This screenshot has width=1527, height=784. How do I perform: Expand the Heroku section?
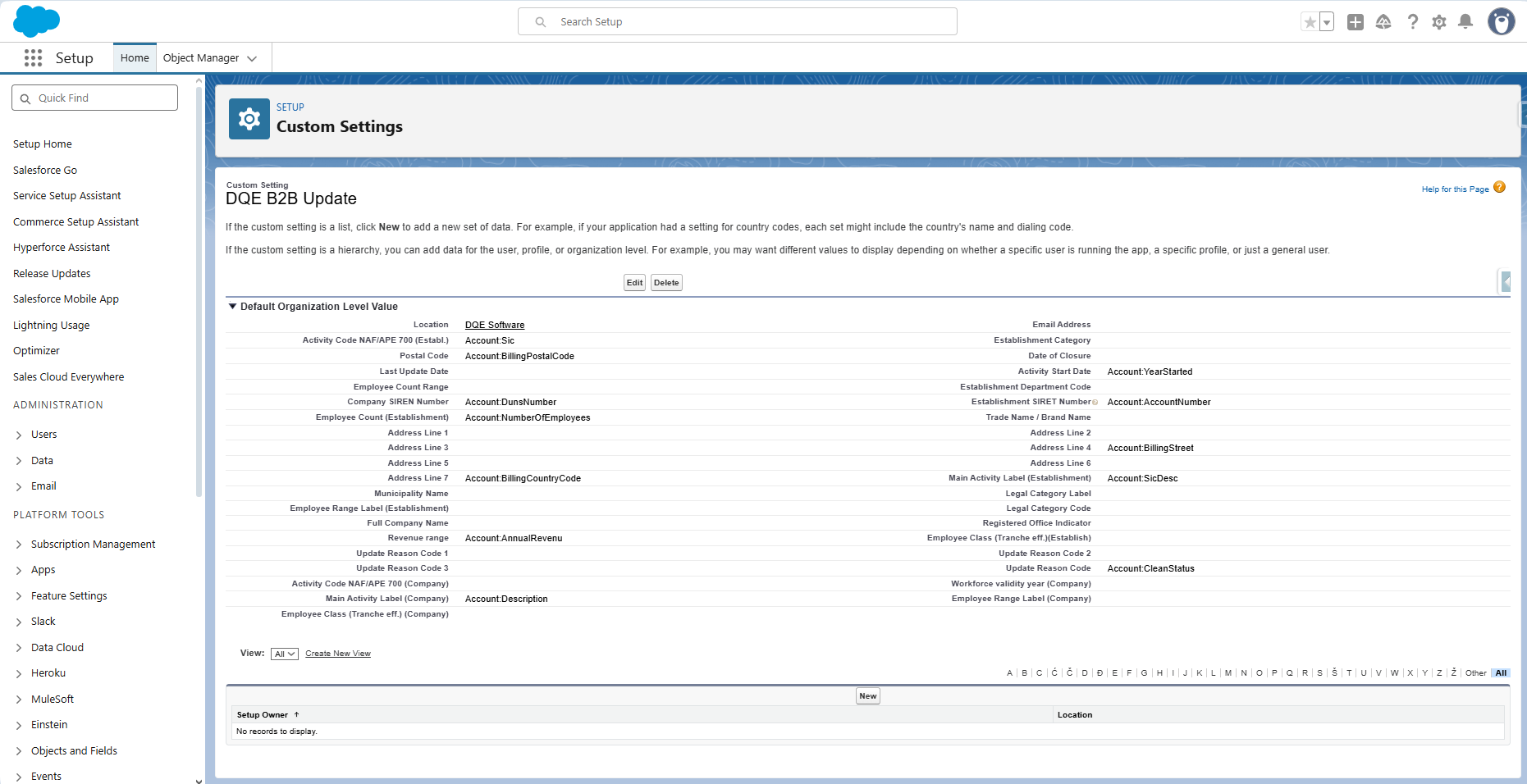[19, 673]
